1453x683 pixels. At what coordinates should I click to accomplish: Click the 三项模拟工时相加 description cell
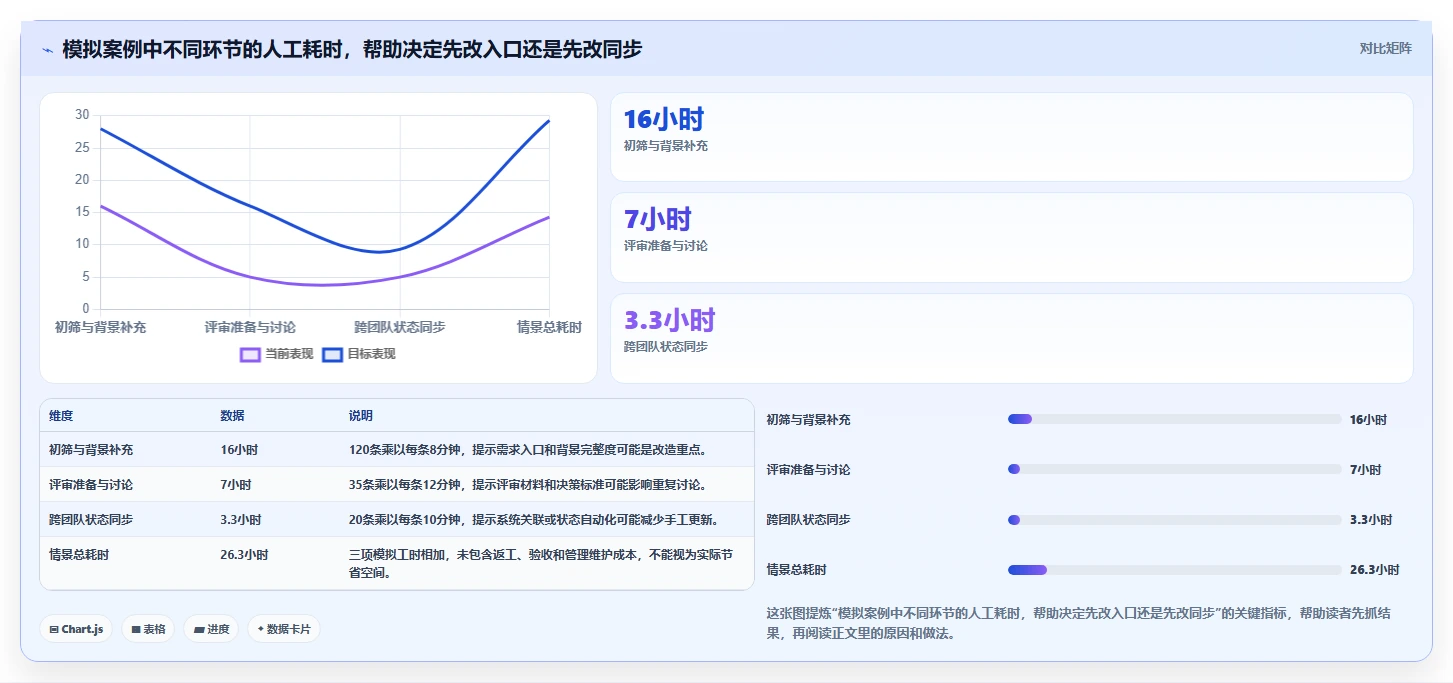(x=541, y=564)
